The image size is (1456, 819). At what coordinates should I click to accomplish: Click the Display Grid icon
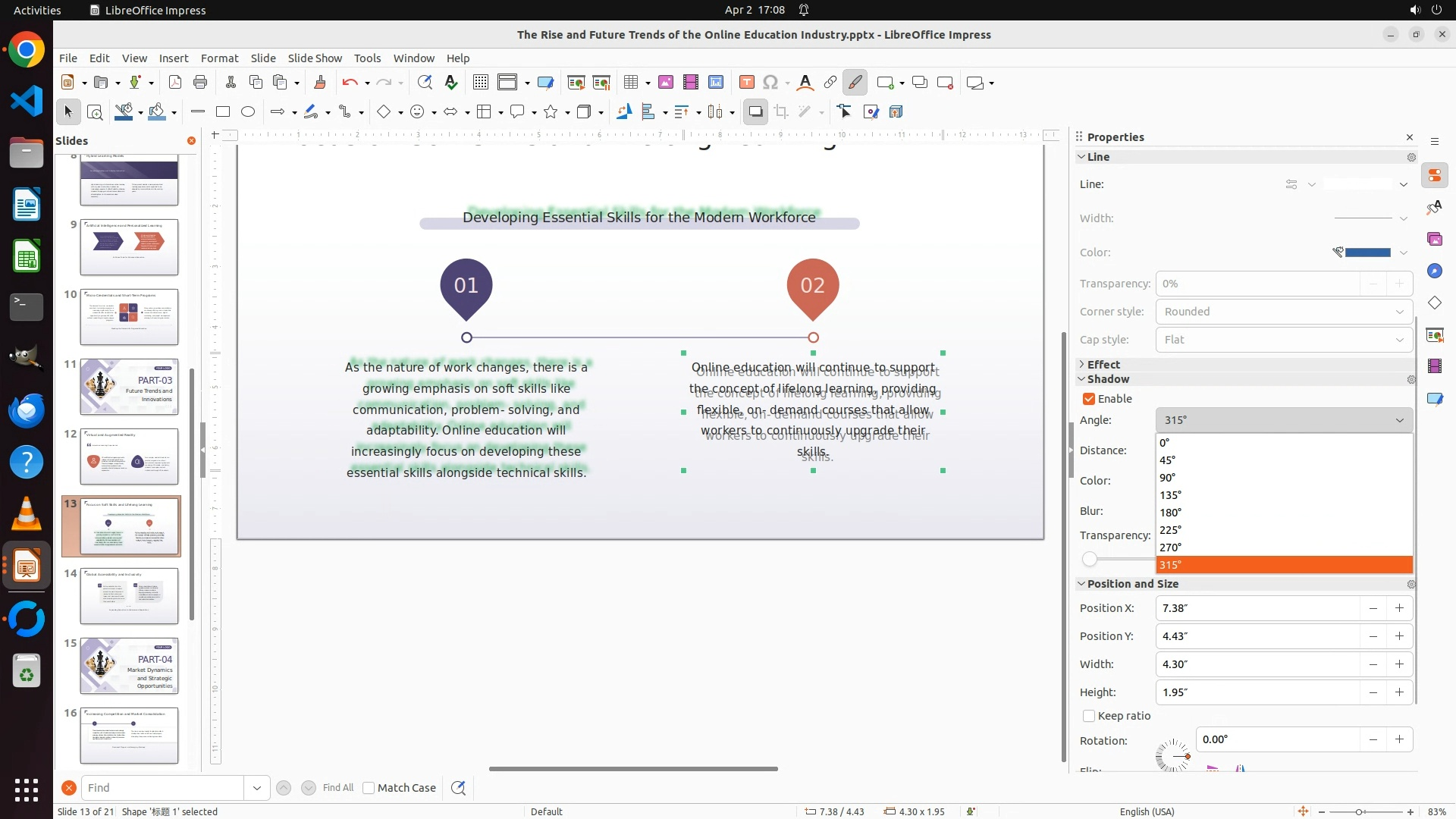(x=480, y=83)
